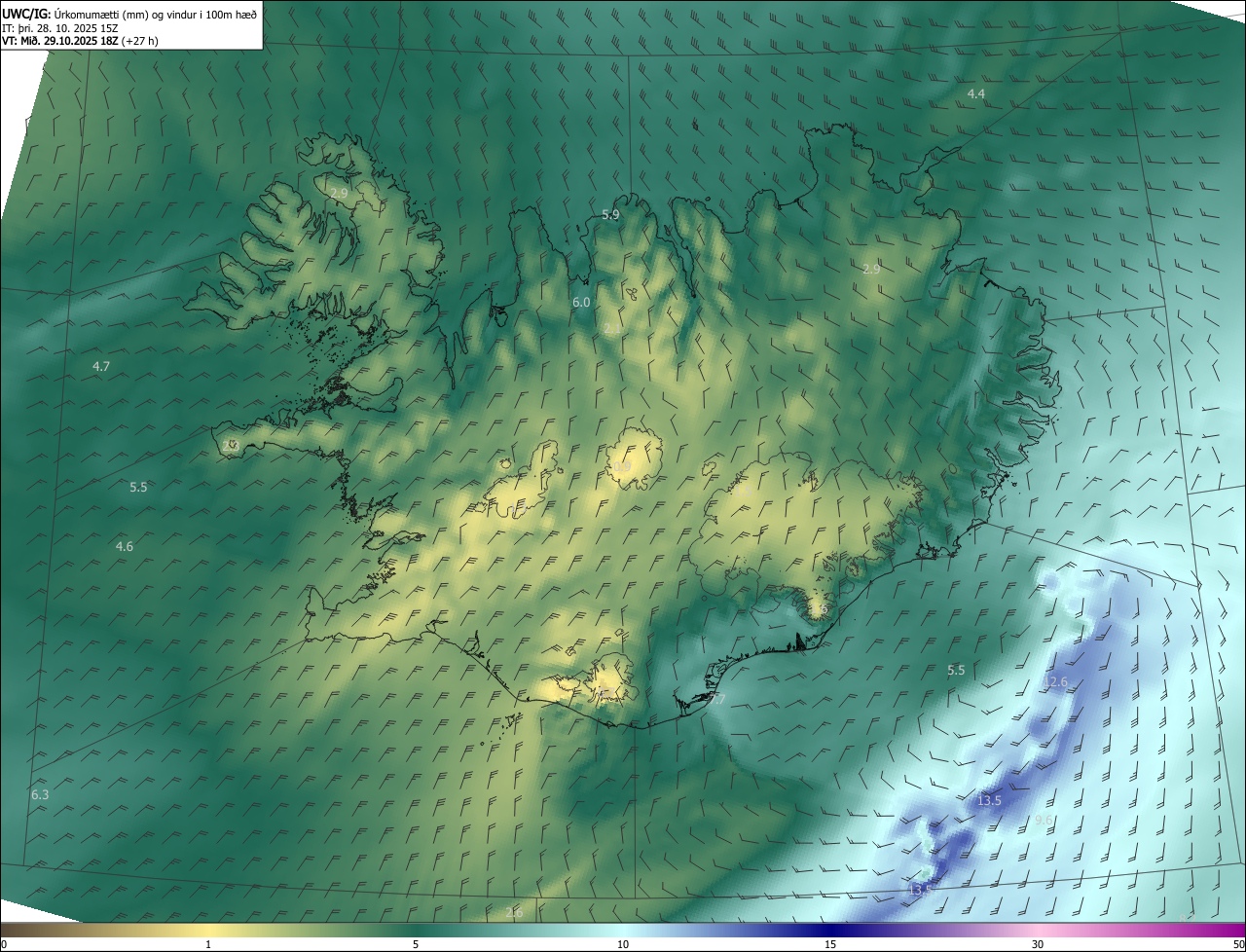This screenshot has width=1246, height=952.
Task: Click the 9.6 value label on the map
Action: [x=1044, y=820]
